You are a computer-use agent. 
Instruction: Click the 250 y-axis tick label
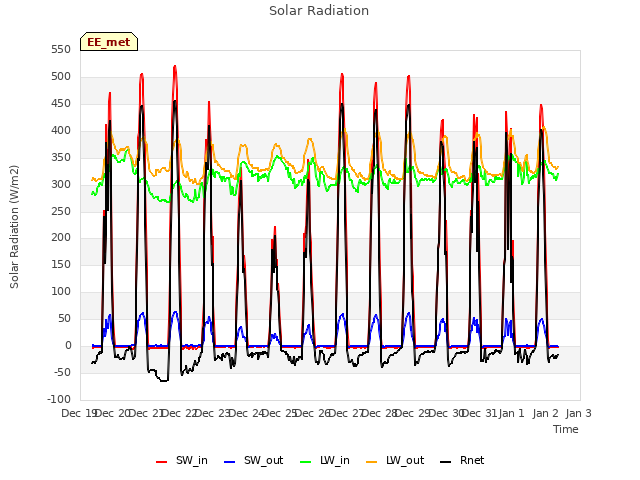(x=61, y=211)
